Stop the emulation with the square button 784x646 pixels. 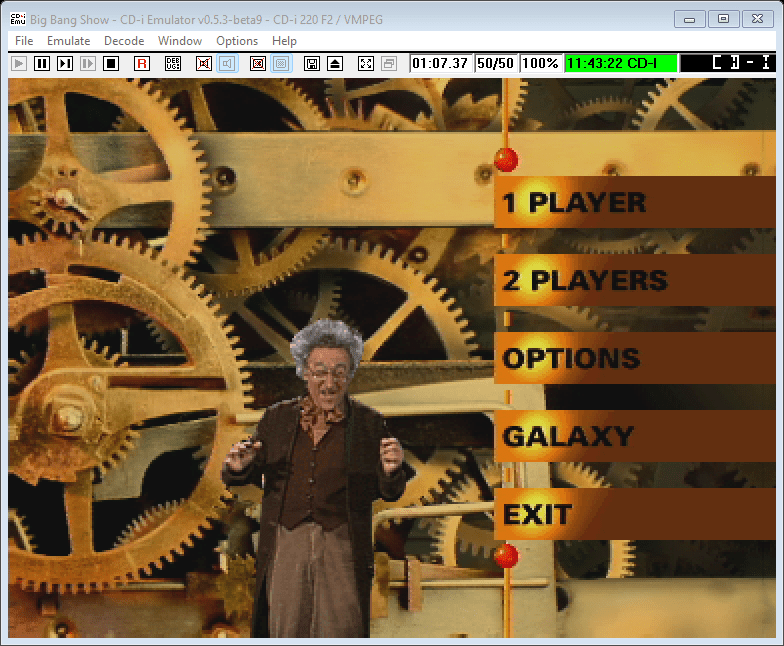111,63
